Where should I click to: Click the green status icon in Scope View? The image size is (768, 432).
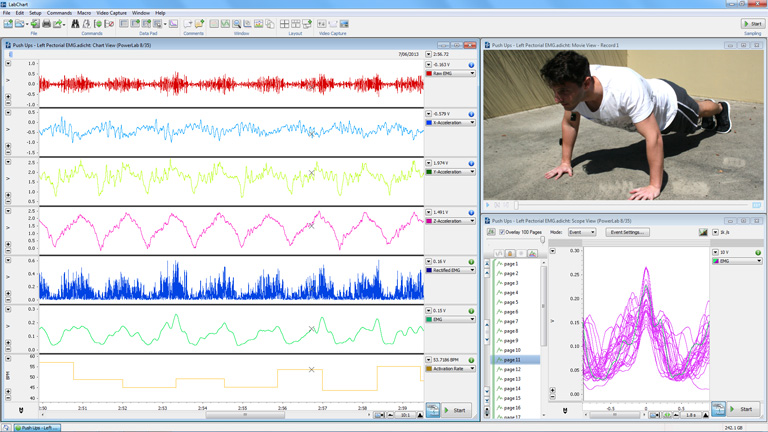[x=758, y=252]
